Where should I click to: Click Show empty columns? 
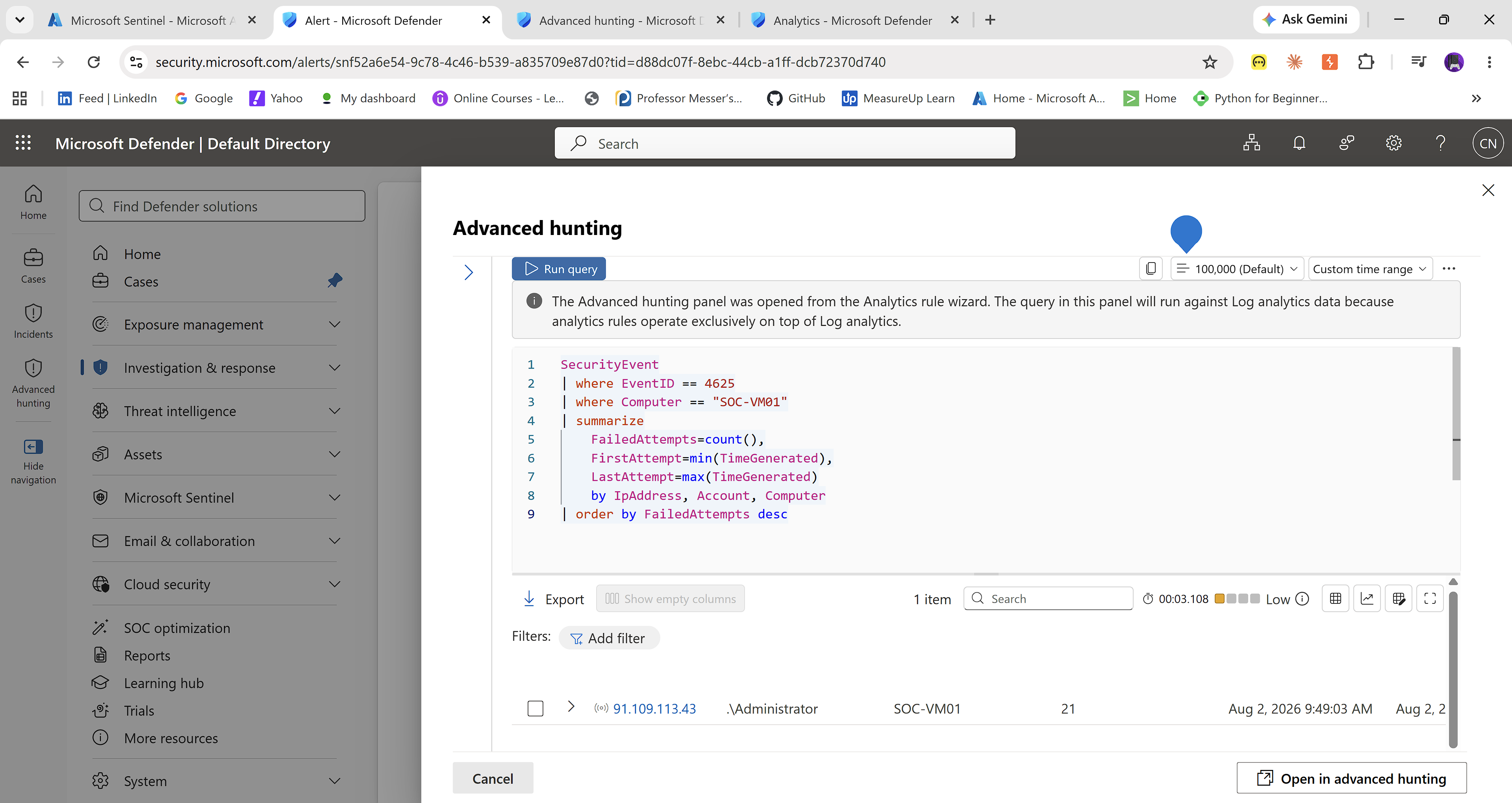(x=670, y=599)
